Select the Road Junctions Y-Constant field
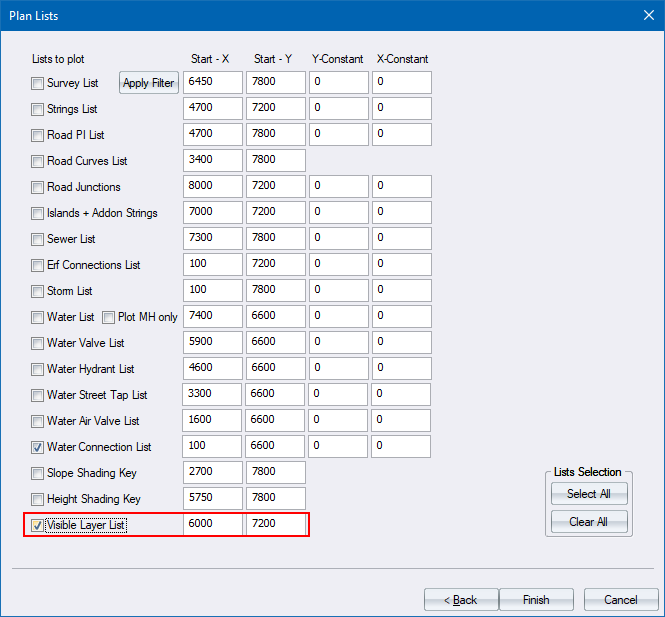Screen dimensions: 665x617 [338, 187]
